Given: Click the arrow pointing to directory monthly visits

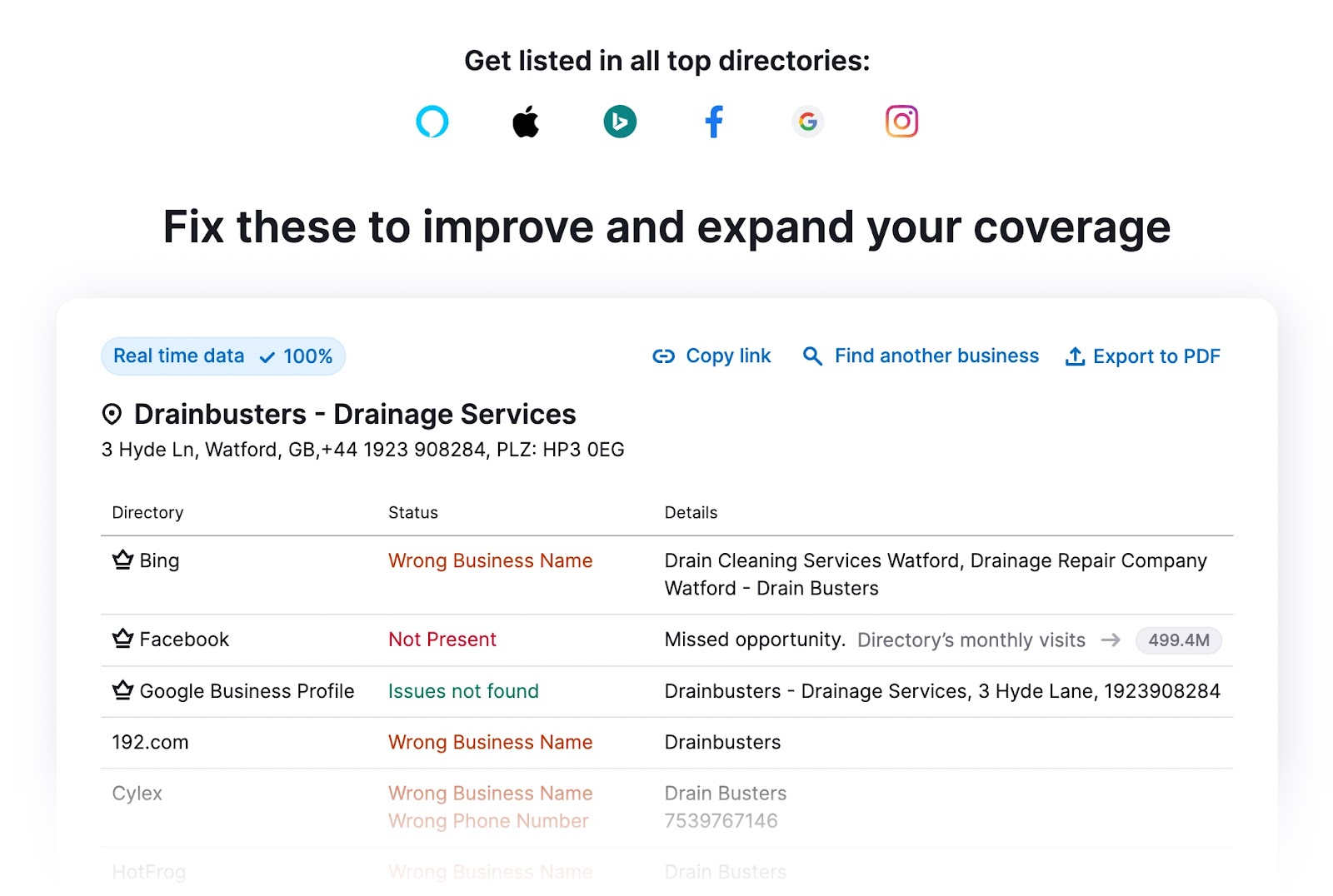Looking at the screenshot, I should [x=1111, y=640].
